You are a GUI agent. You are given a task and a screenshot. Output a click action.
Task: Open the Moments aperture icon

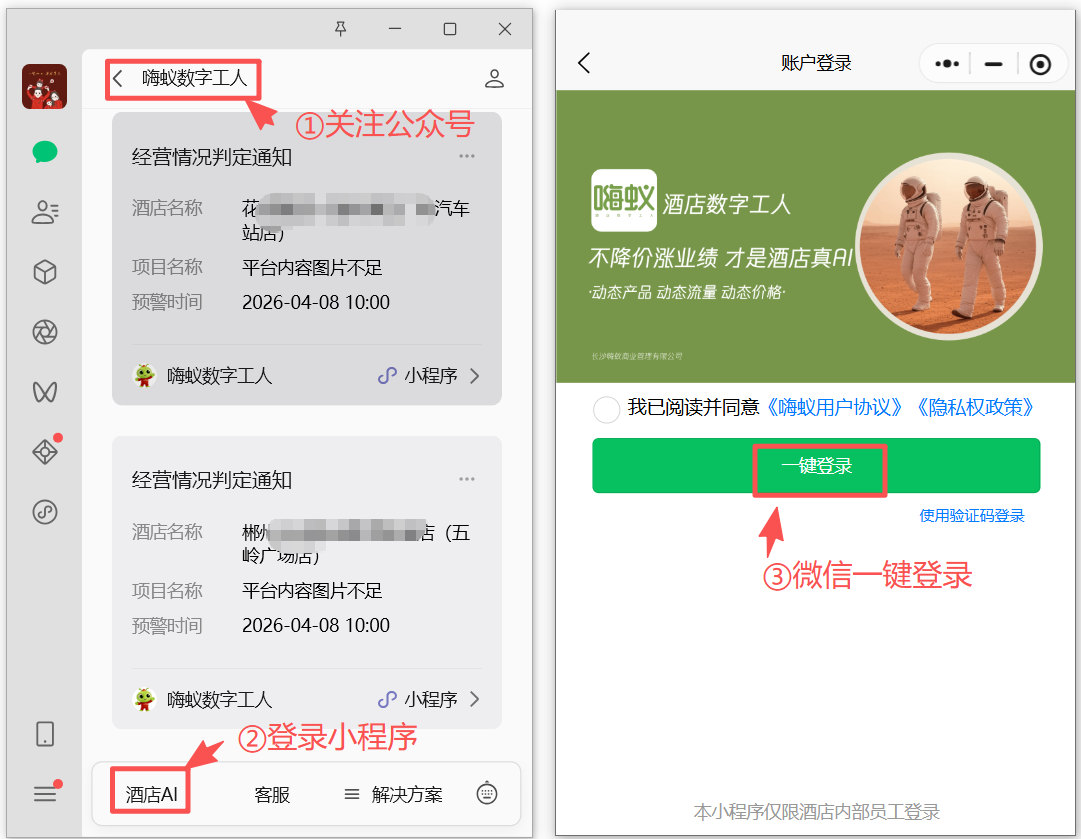pos(45,332)
